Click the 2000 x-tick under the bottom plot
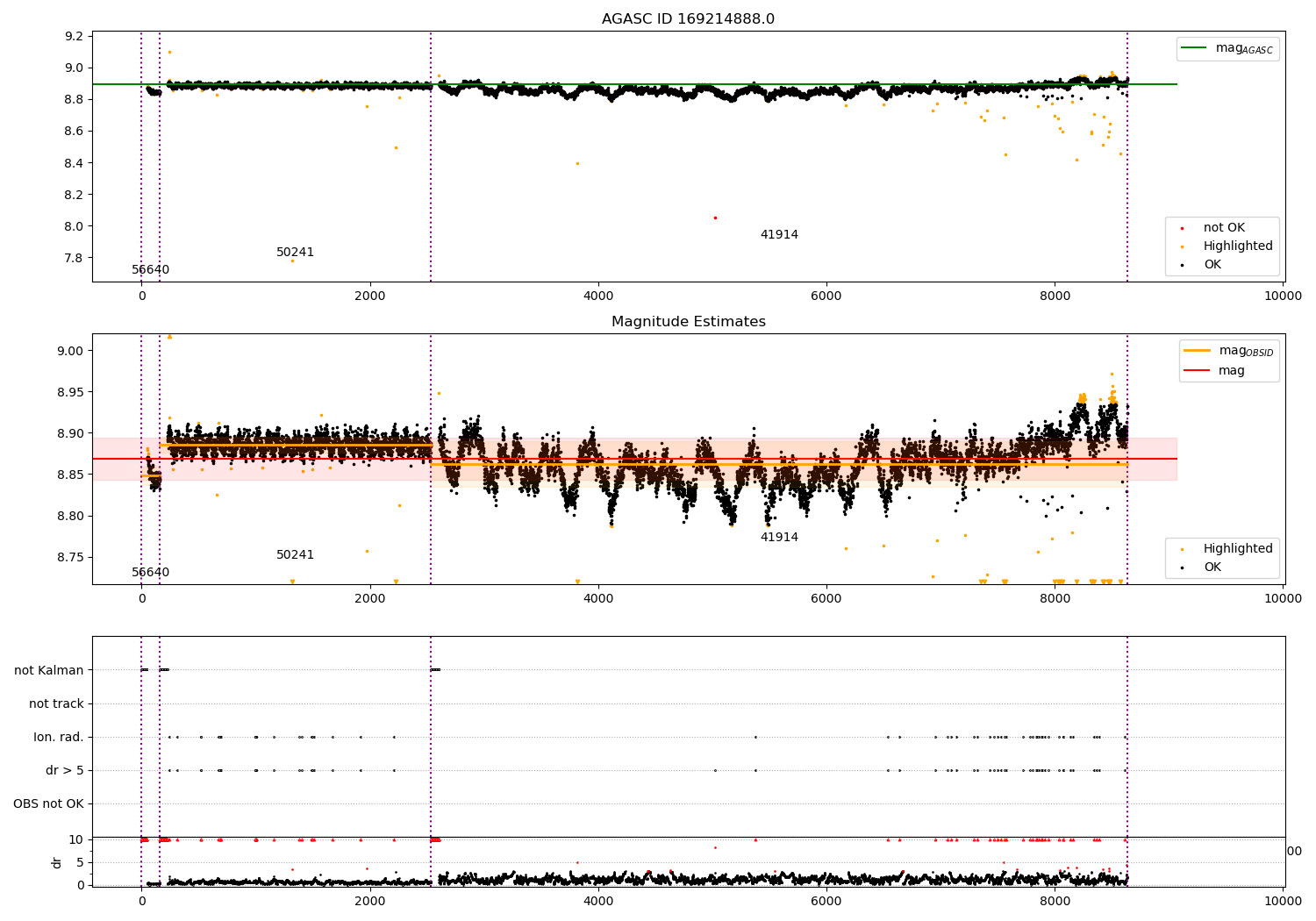1316x921 pixels. [370, 901]
